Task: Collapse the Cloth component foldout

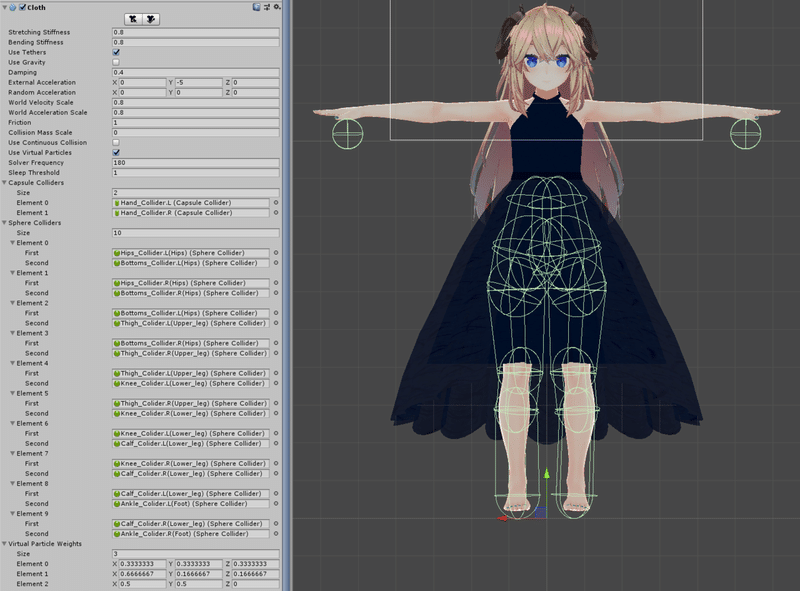Action: coord(5,7)
